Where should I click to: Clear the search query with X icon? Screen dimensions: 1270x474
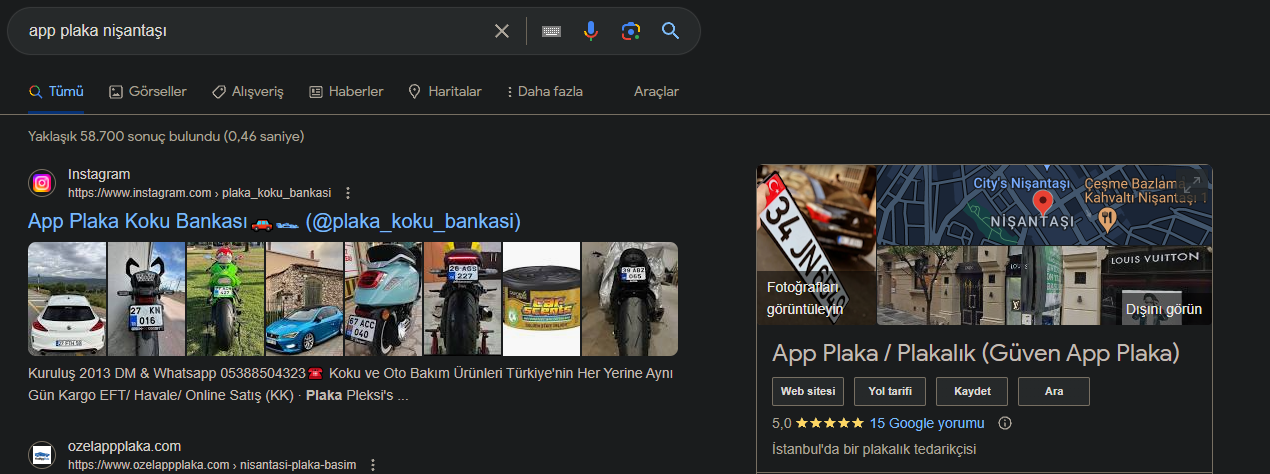click(x=502, y=31)
